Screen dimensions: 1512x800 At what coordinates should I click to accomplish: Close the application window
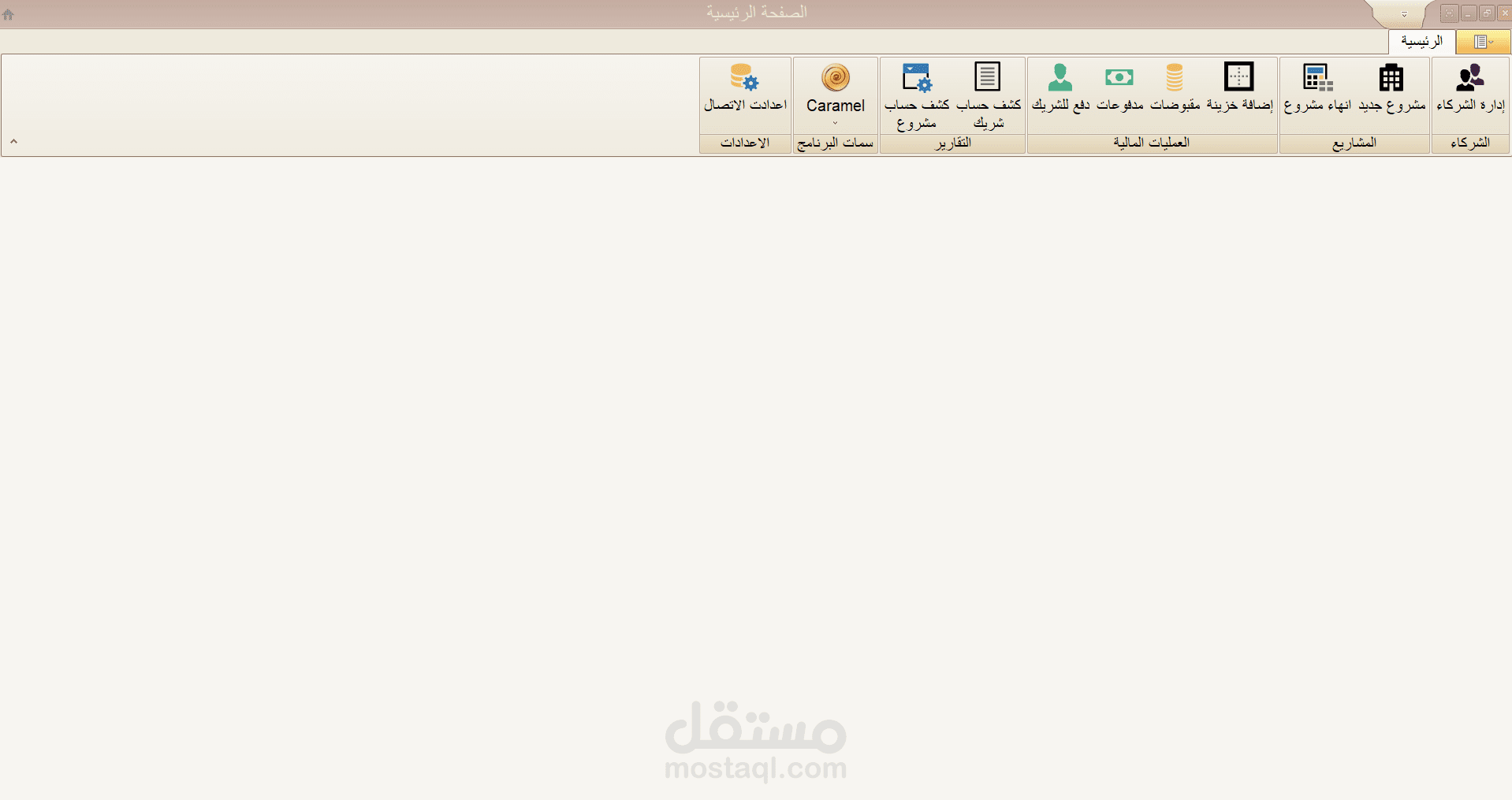click(x=1503, y=13)
